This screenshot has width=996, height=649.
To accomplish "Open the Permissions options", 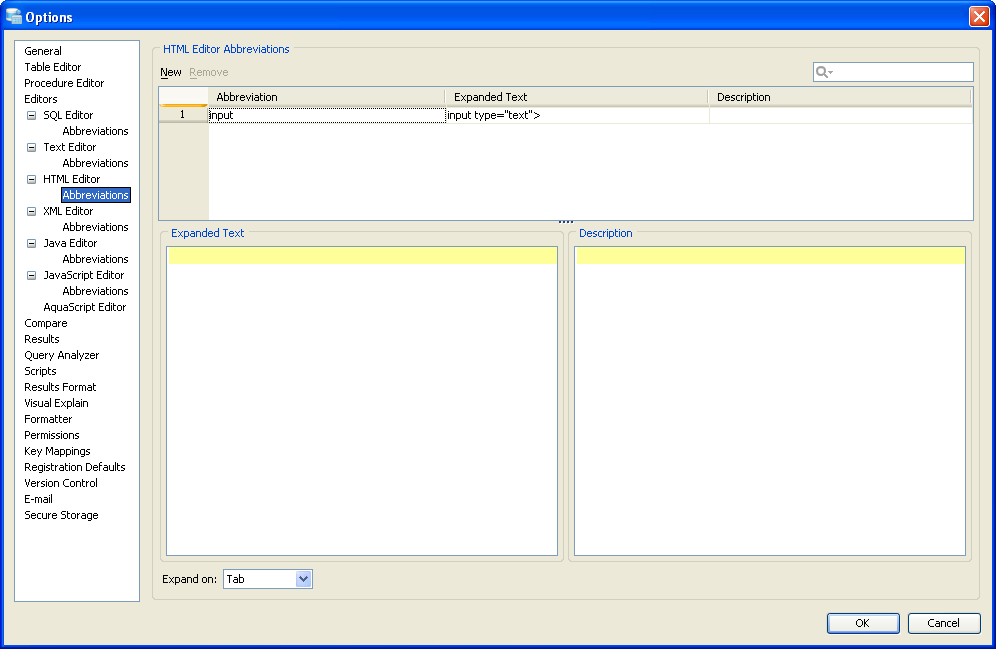I will click(x=51, y=435).
